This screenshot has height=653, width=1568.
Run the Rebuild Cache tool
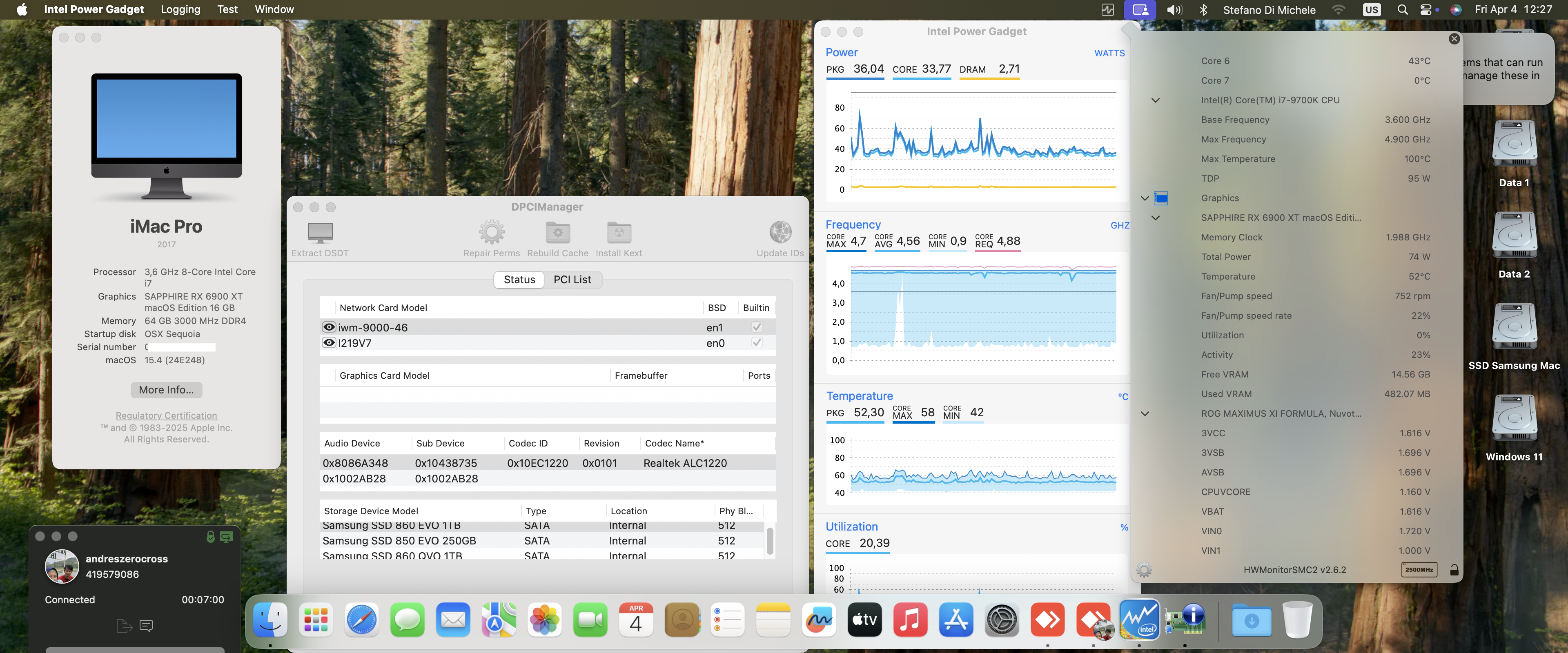tap(557, 233)
